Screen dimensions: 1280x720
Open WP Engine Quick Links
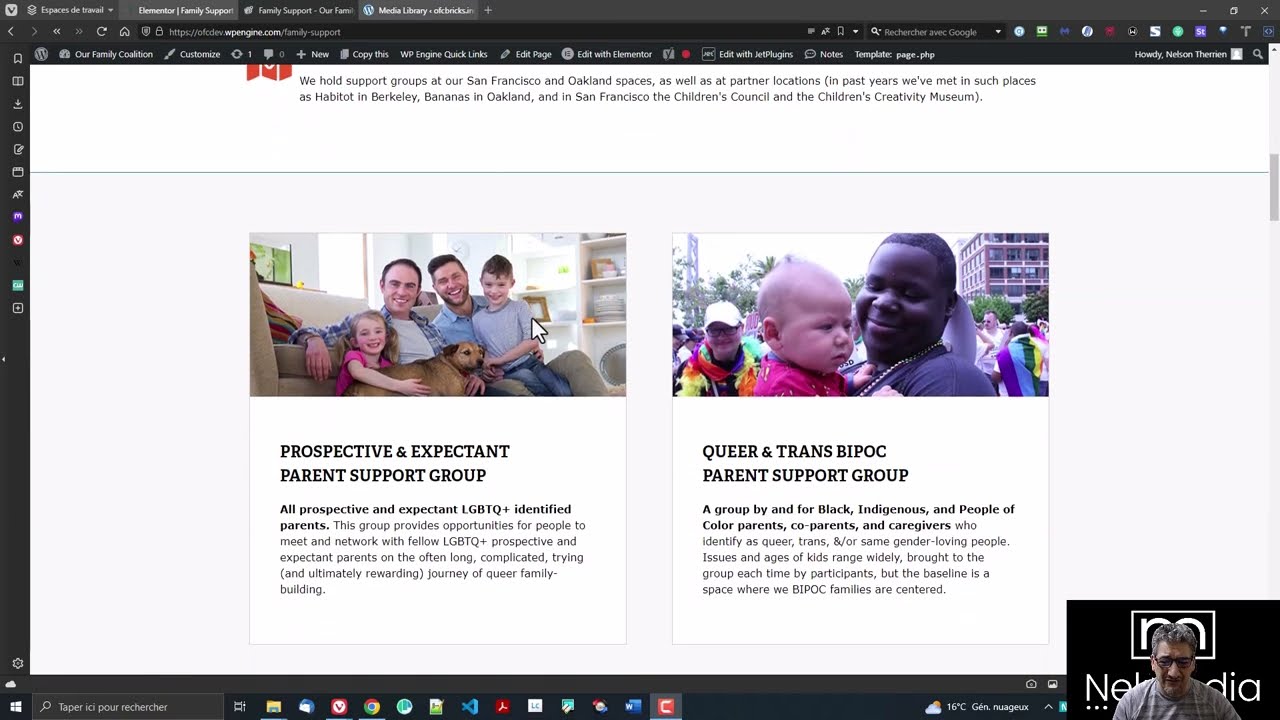pos(444,54)
